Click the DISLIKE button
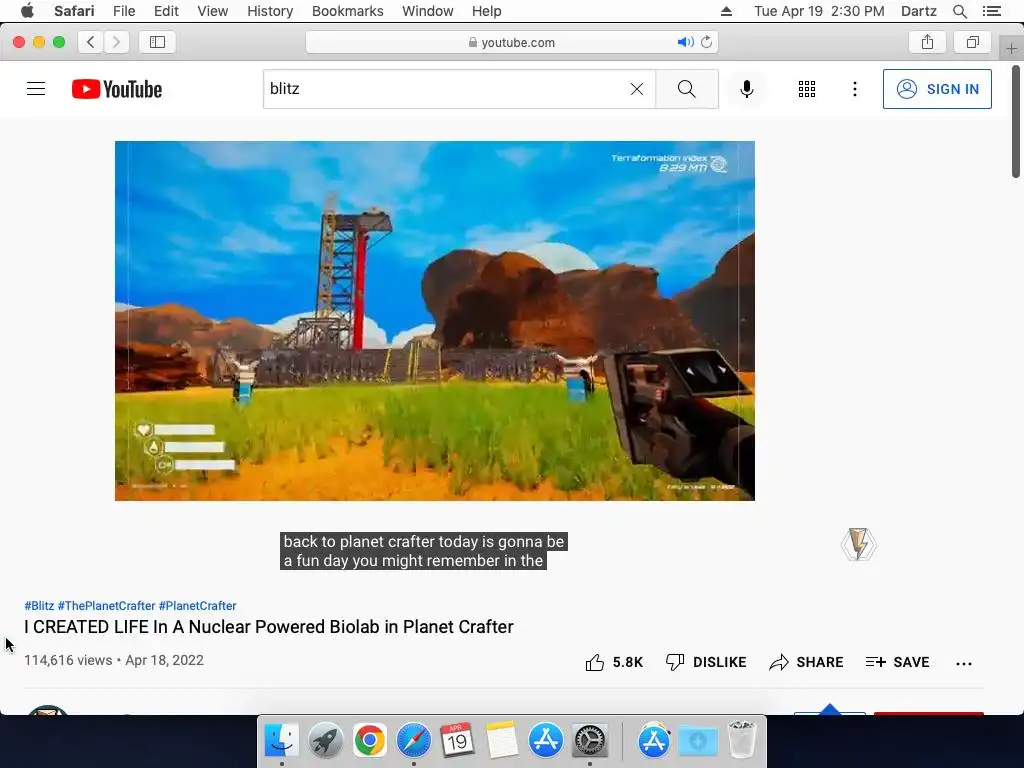1024x768 pixels. click(x=705, y=662)
